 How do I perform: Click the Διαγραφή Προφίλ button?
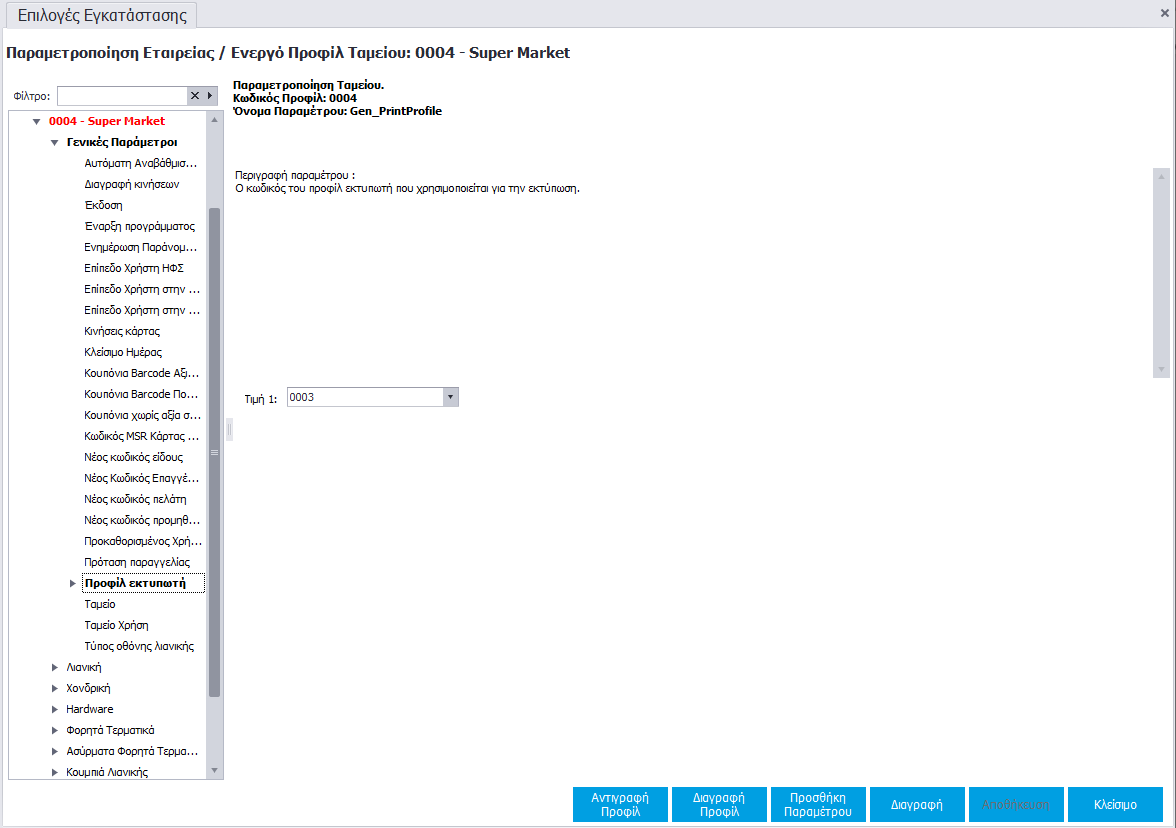[x=719, y=804]
